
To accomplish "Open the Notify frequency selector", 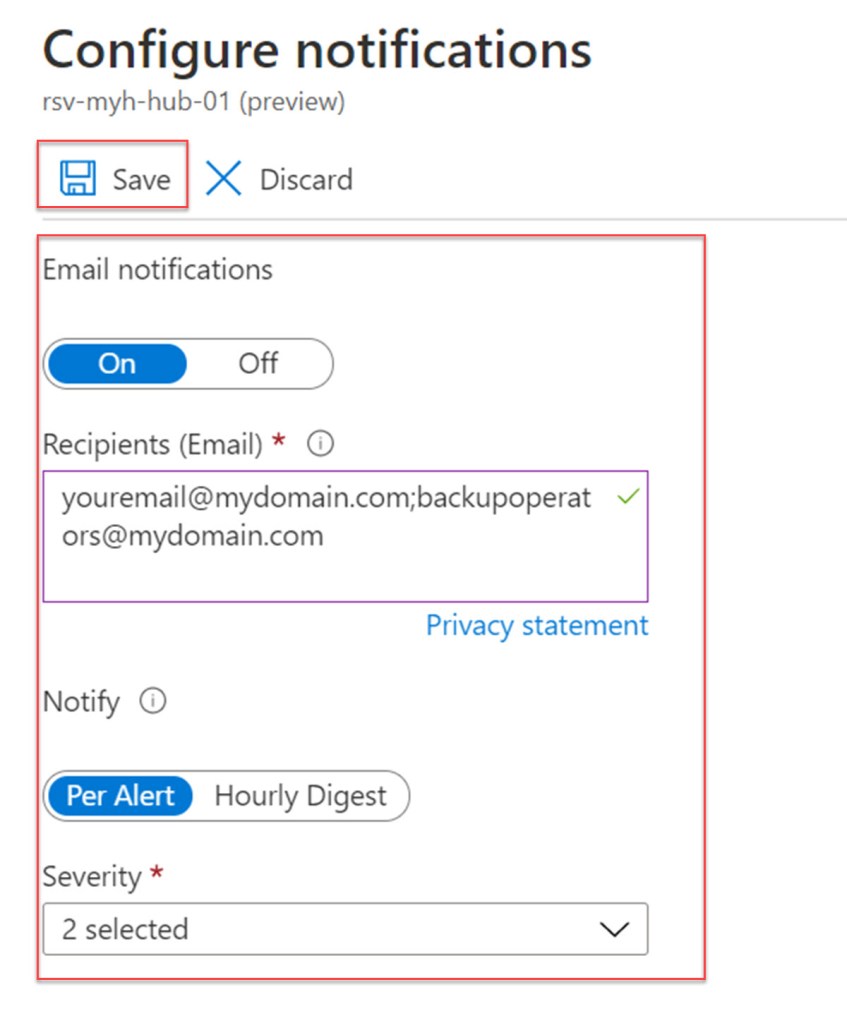I will [x=225, y=796].
